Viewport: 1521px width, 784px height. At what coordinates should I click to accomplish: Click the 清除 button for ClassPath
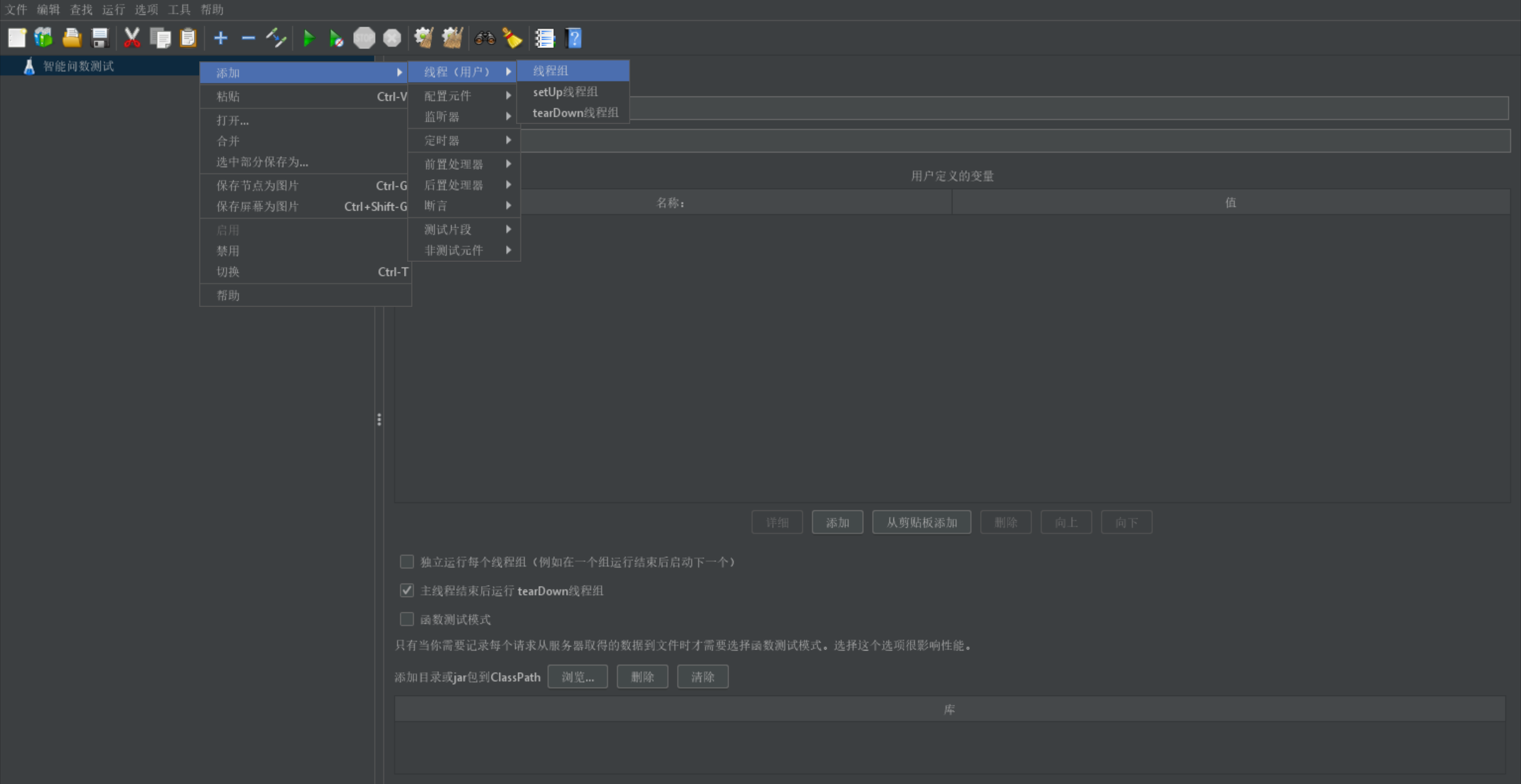coord(703,677)
